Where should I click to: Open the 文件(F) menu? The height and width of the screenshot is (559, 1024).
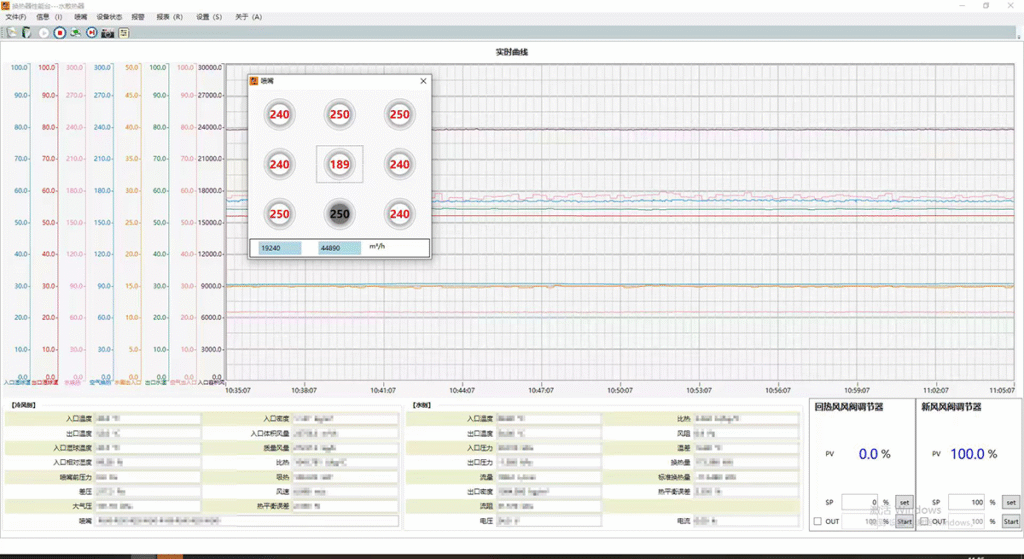pyautogui.click(x=16, y=17)
